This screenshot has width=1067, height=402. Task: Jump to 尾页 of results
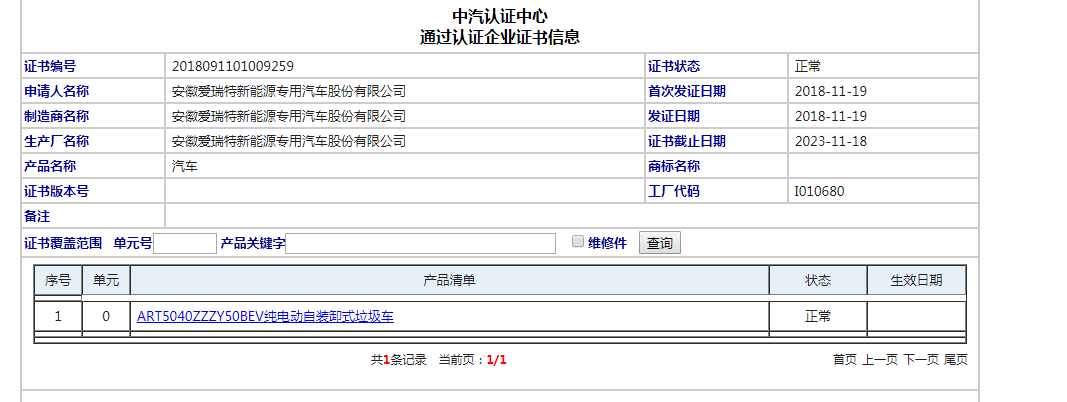956,360
